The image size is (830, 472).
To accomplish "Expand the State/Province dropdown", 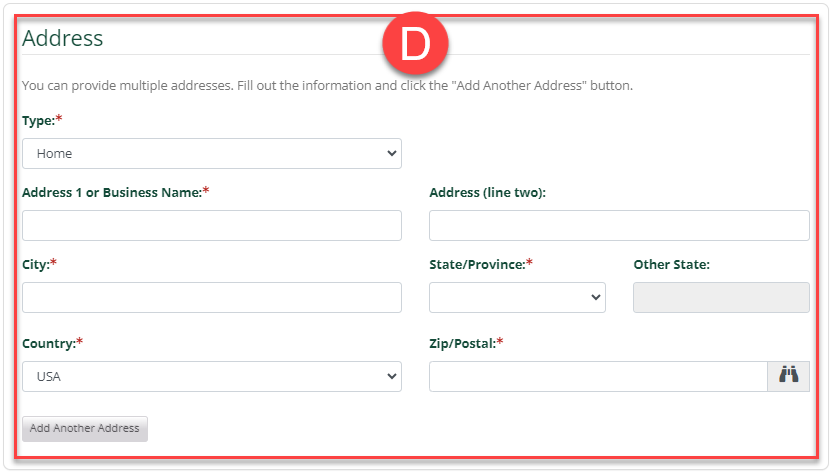I will point(517,297).
